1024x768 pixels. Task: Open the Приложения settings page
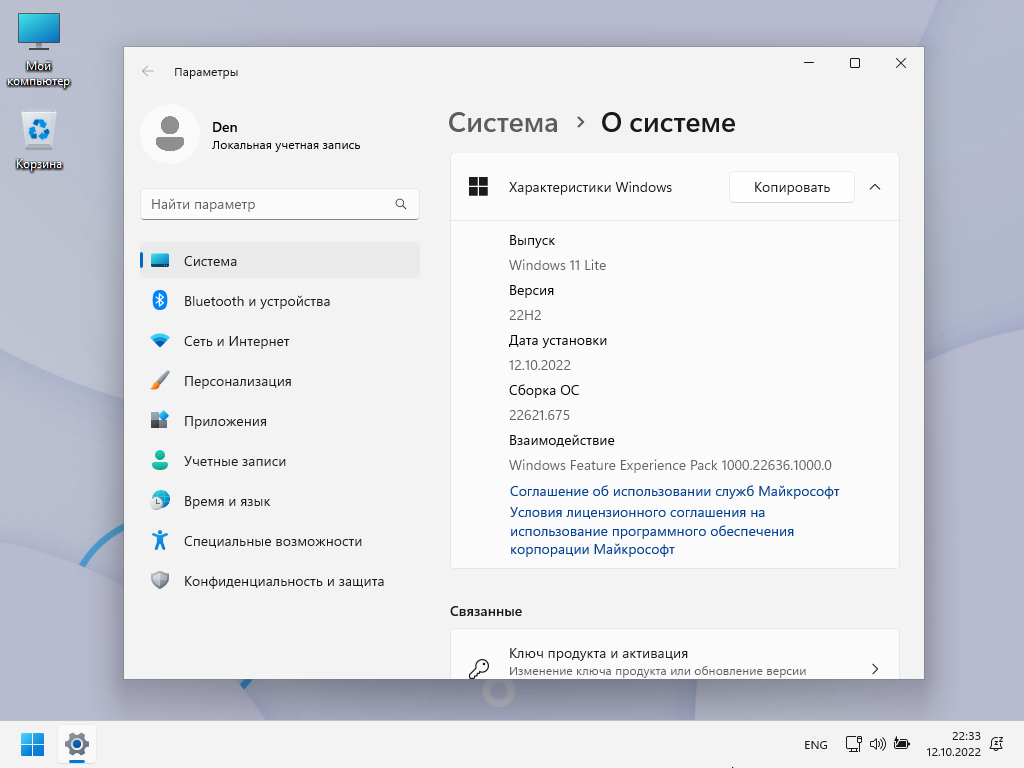point(225,421)
